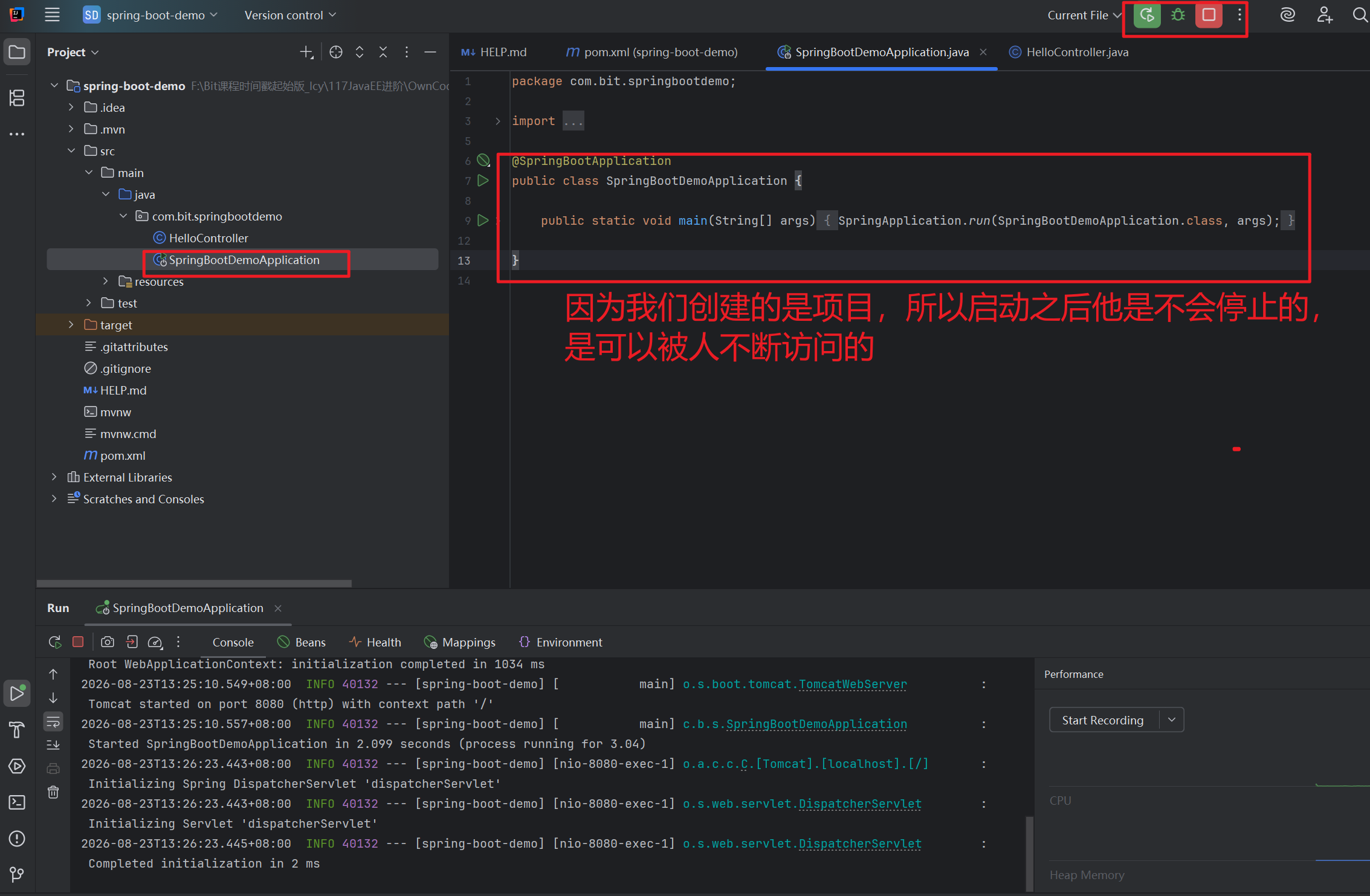
Task: Open Project panel options menu
Action: (x=407, y=53)
